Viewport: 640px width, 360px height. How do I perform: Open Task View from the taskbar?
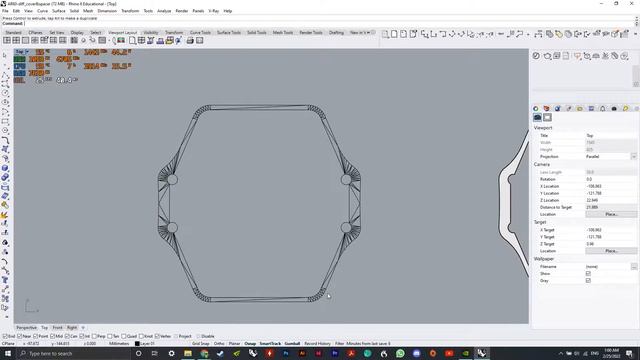[155, 353]
